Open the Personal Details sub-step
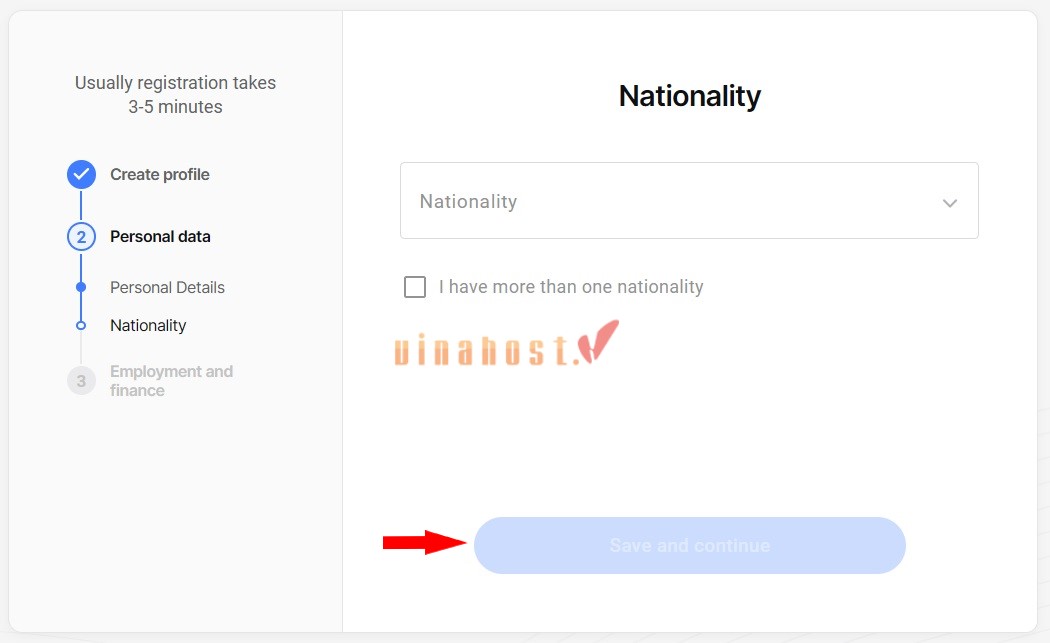Image resolution: width=1050 pixels, height=643 pixels. [x=167, y=288]
